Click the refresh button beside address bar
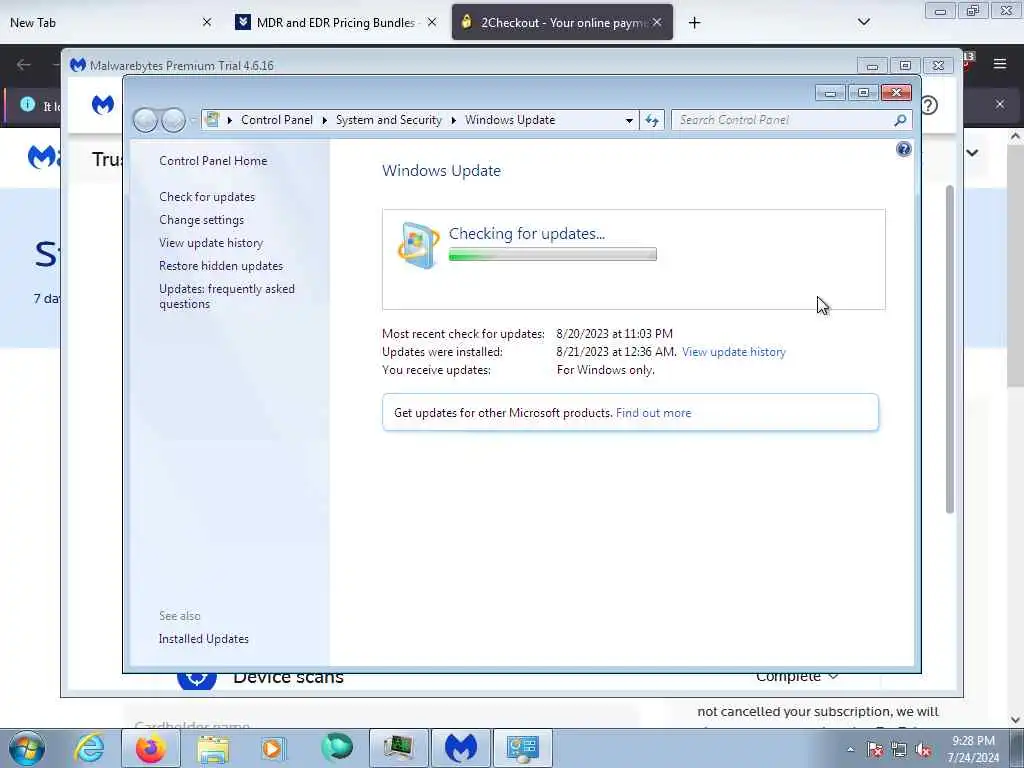 (x=652, y=120)
